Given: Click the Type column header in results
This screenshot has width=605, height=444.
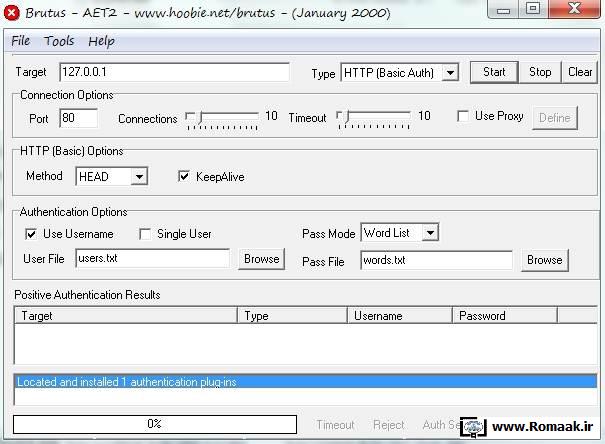Looking at the screenshot, I should [x=292, y=316].
